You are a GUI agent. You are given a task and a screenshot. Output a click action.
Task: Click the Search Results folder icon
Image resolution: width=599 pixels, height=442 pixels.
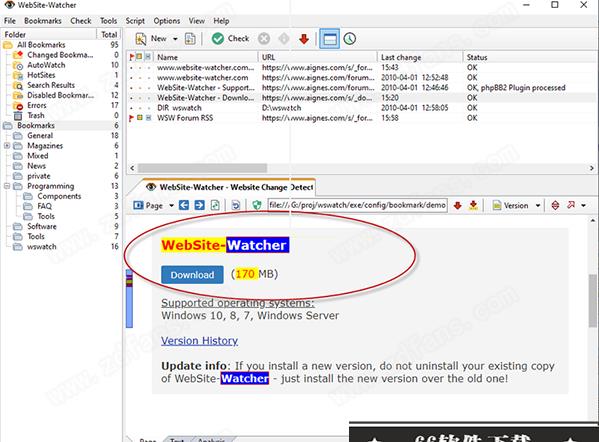pyautogui.click(x=18, y=85)
